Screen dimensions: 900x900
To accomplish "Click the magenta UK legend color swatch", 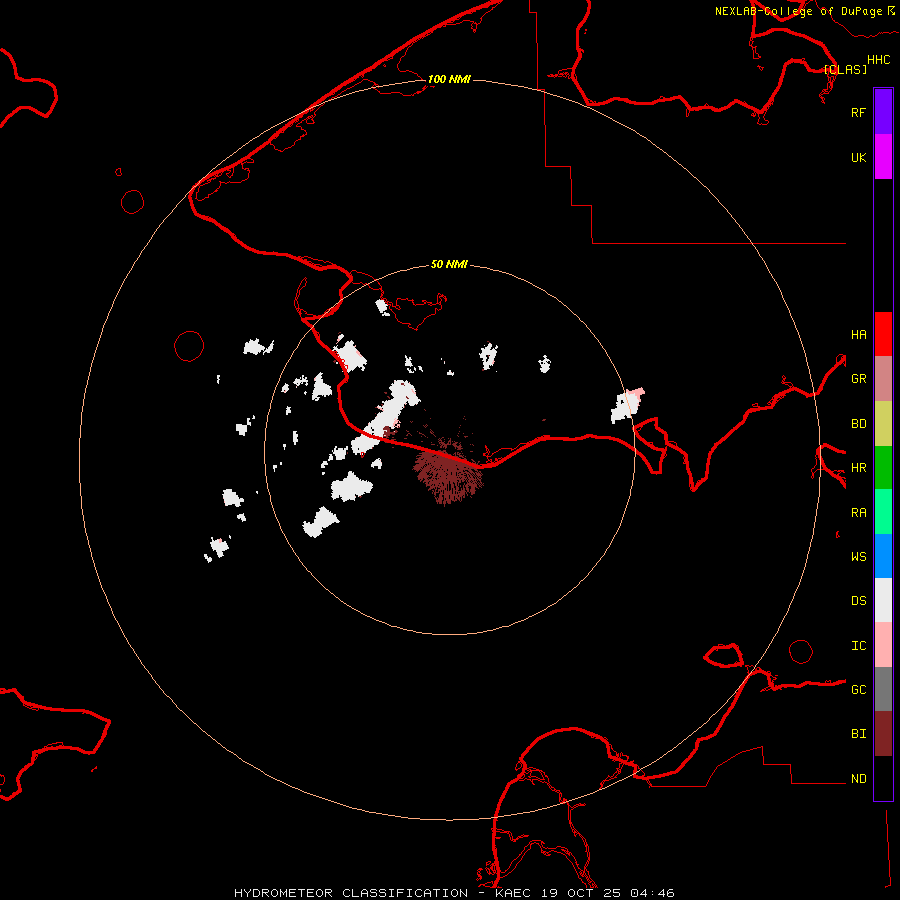I will 883,157.
